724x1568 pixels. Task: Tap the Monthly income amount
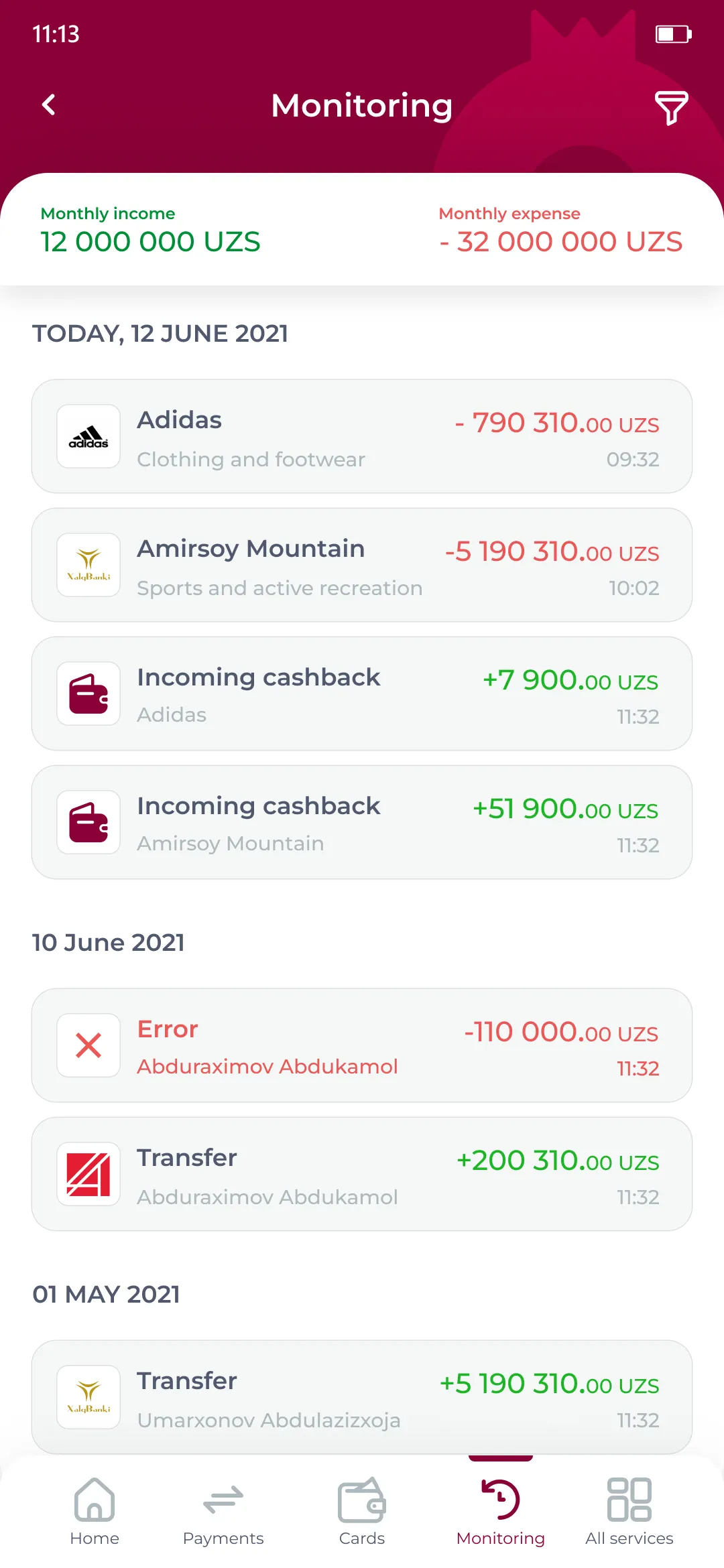click(x=150, y=242)
